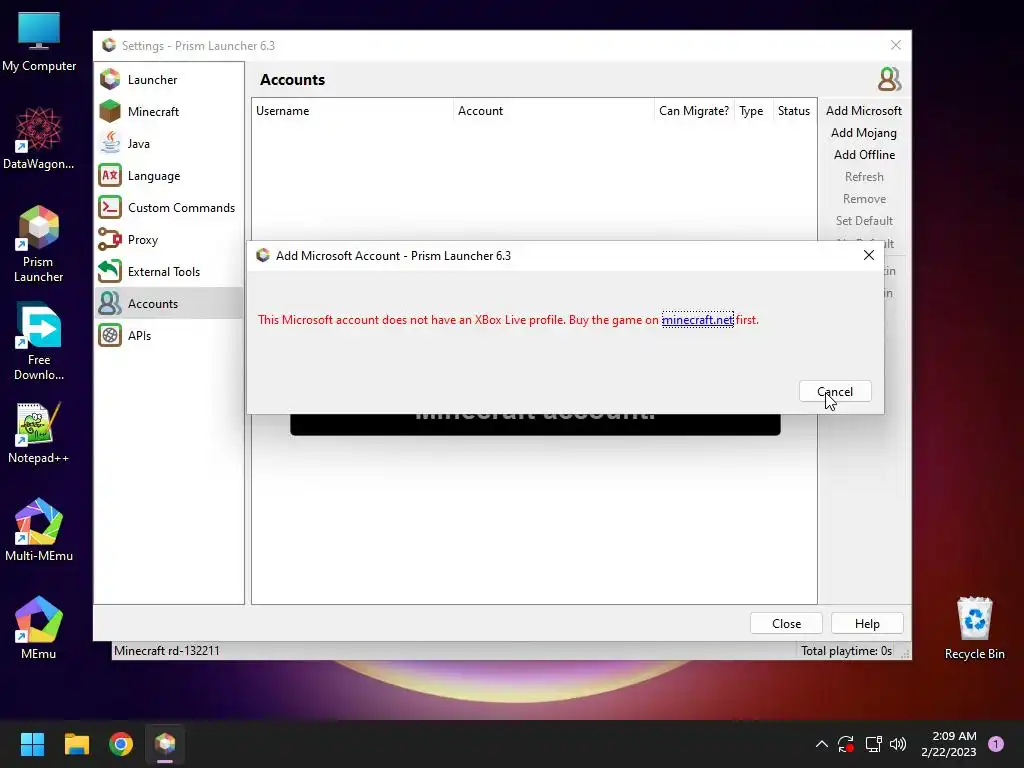Cancel the Add Microsoft Account dialog

coord(835,392)
